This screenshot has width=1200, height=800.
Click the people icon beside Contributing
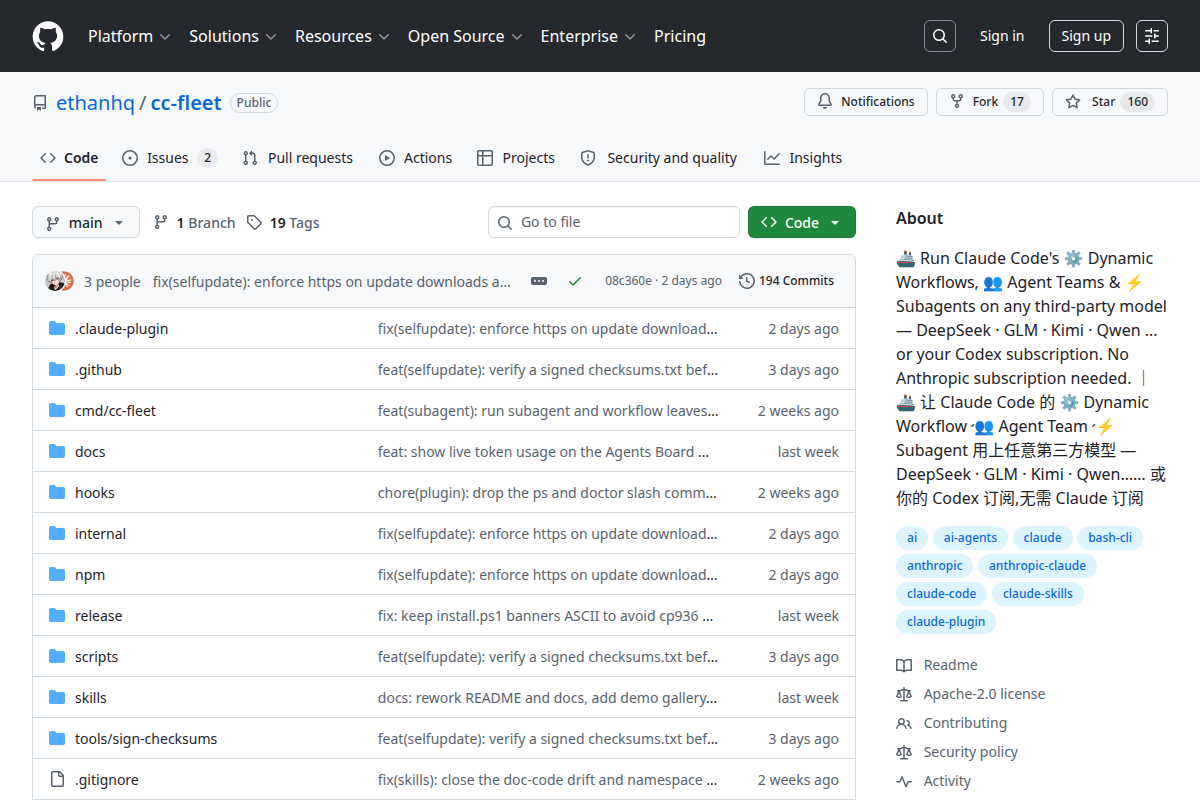(x=904, y=723)
